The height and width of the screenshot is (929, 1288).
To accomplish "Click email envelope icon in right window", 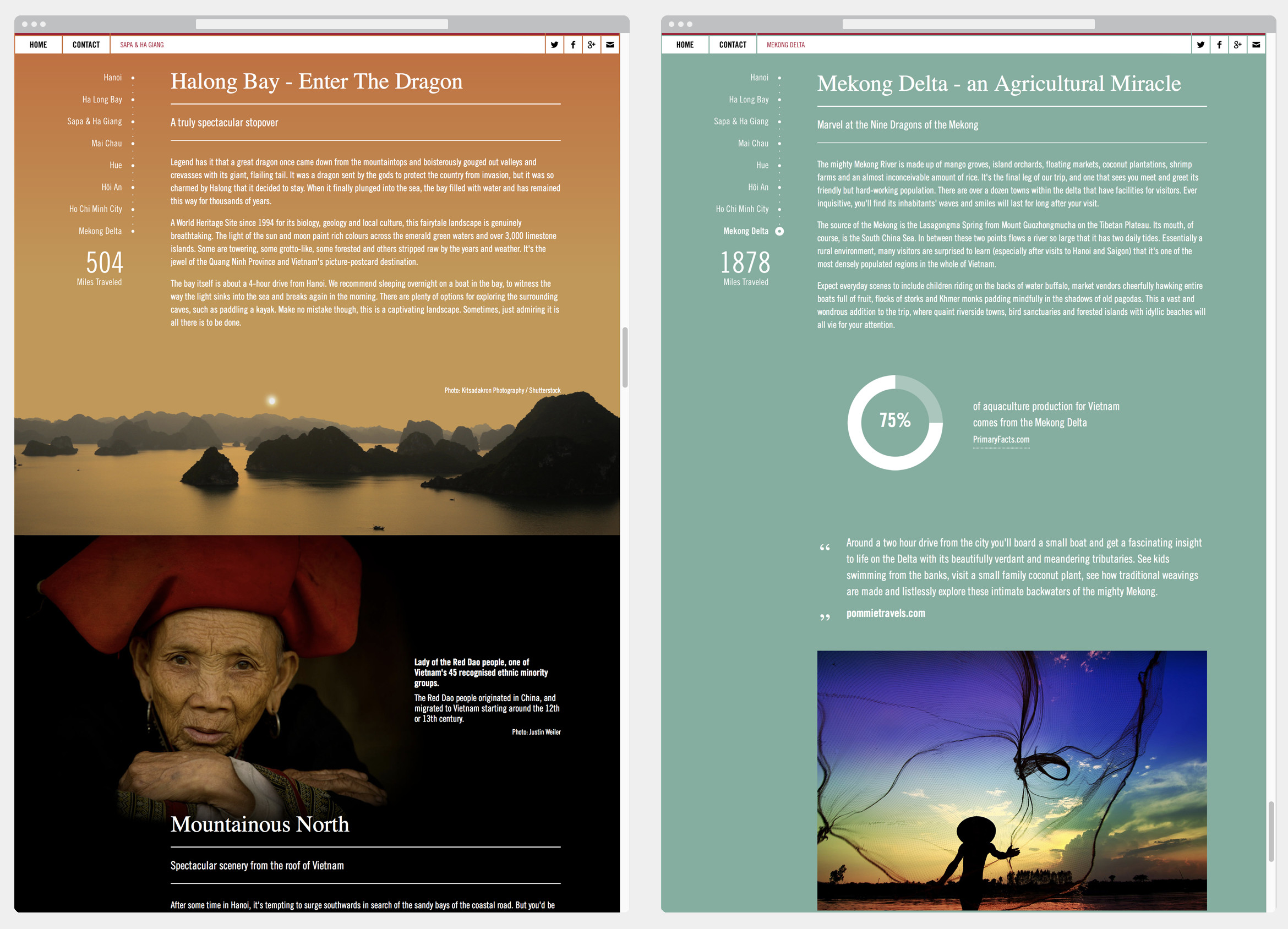I will pyautogui.click(x=1256, y=44).
